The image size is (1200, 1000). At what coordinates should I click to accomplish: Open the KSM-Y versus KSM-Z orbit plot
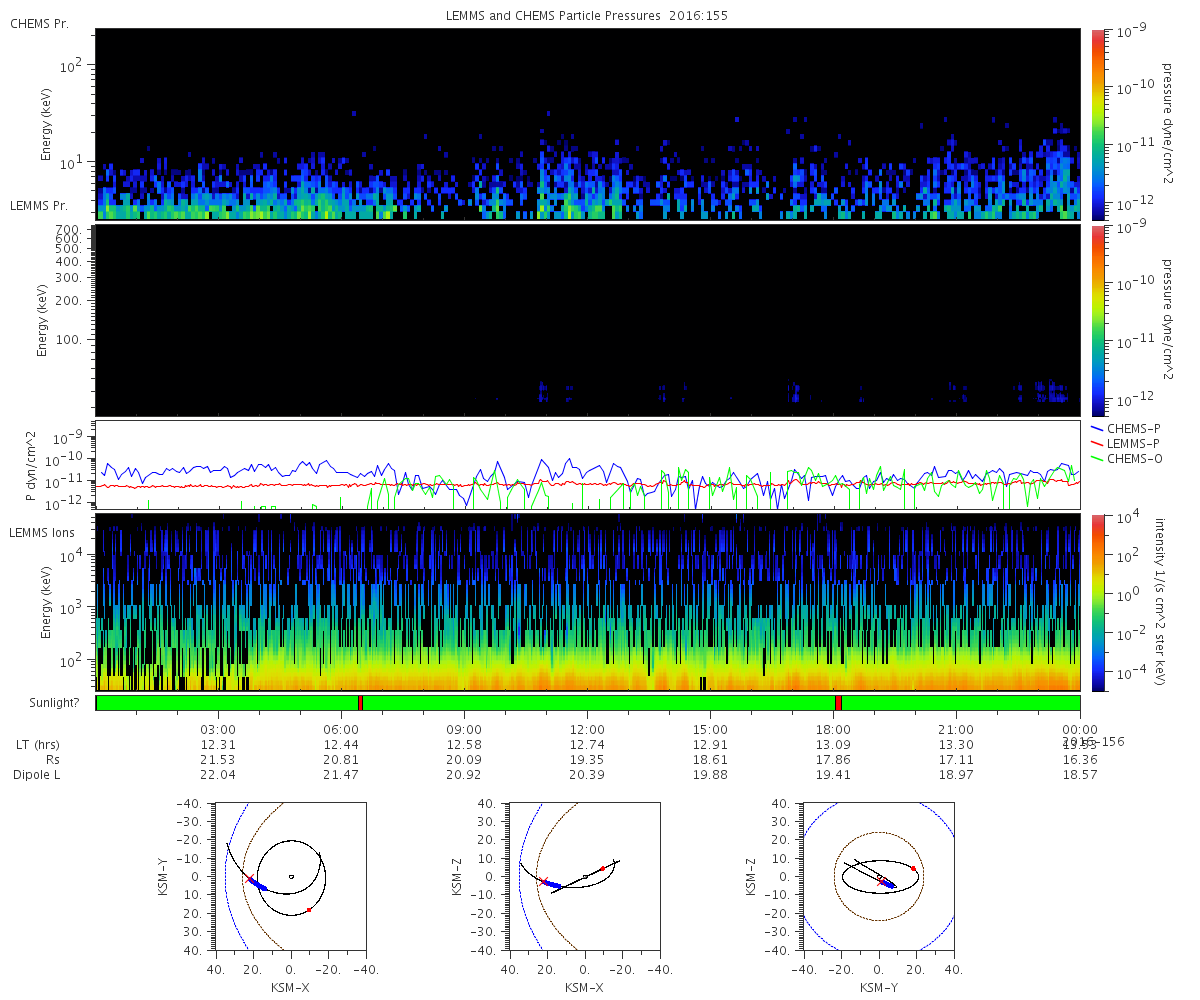click(878, 876)
